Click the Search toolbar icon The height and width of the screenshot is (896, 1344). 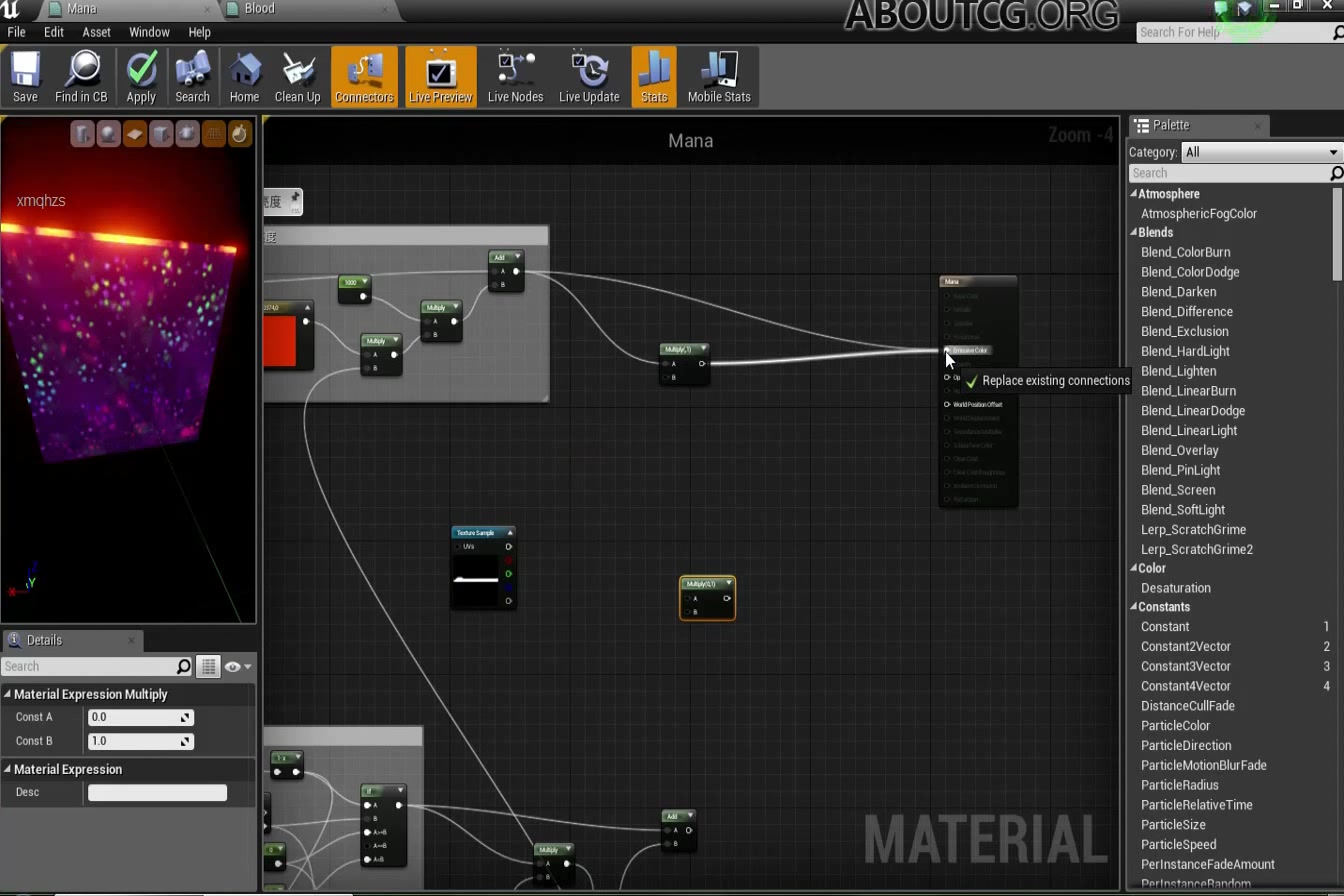click(x=192, y=77)
